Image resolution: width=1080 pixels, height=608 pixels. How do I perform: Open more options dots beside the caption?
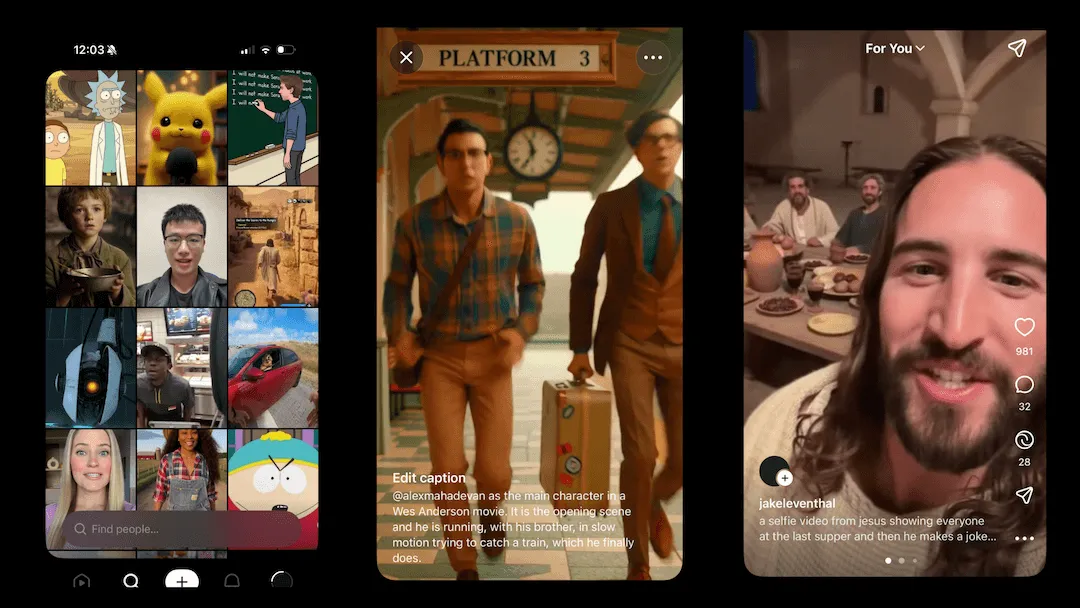coord(1024,538)
